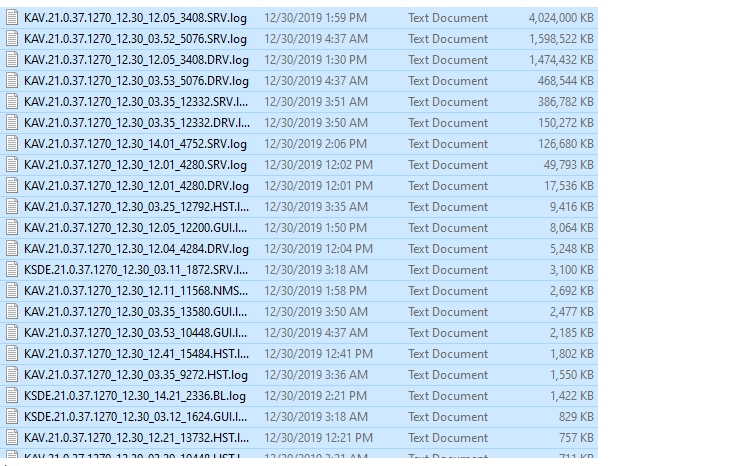Click file name KAV.21.0.37.1270_12.30_03.52_5076.SRV.log
The height and width of the screenshot is (466, 742).
[135, 39]
